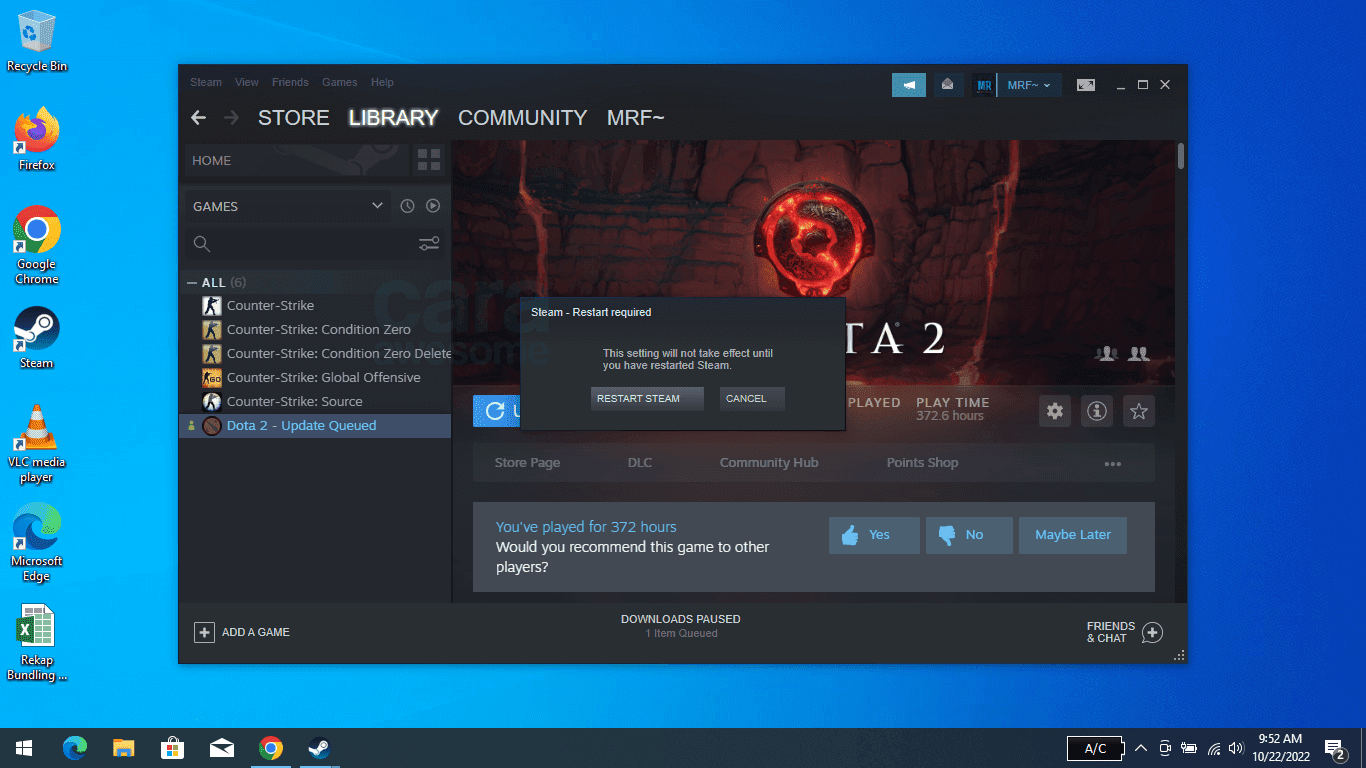
Task: Open the Dota 2 DLC link
Action: coord(640,463)
